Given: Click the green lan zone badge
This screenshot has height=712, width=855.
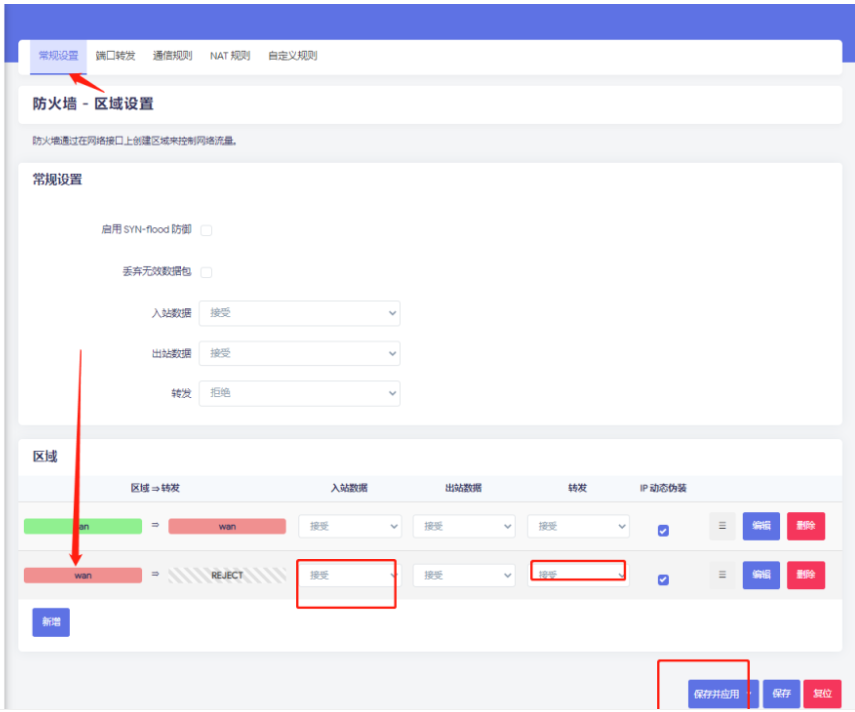Looking at the screenshot, I should (x=83, y=526).
